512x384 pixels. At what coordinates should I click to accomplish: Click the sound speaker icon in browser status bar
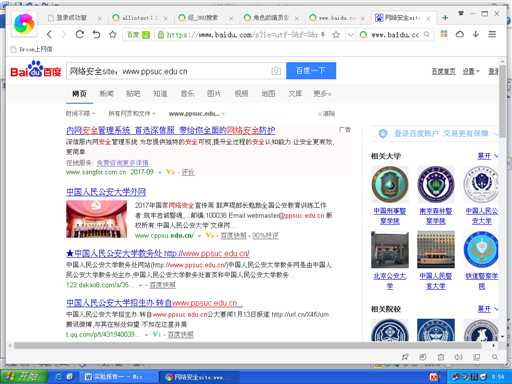(459, 357)
